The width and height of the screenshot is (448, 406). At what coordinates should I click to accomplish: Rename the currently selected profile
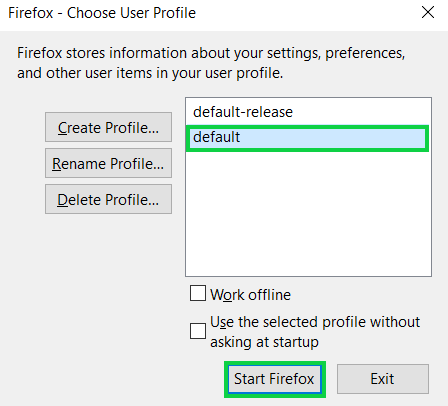pyautogui.click(x=108, y=163)
